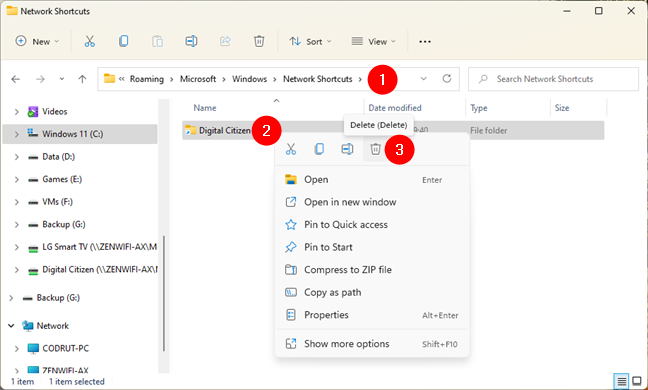Click the Search Network Shortcuts field
This screenshot has width=648, height=390.
tap(553, 79)
